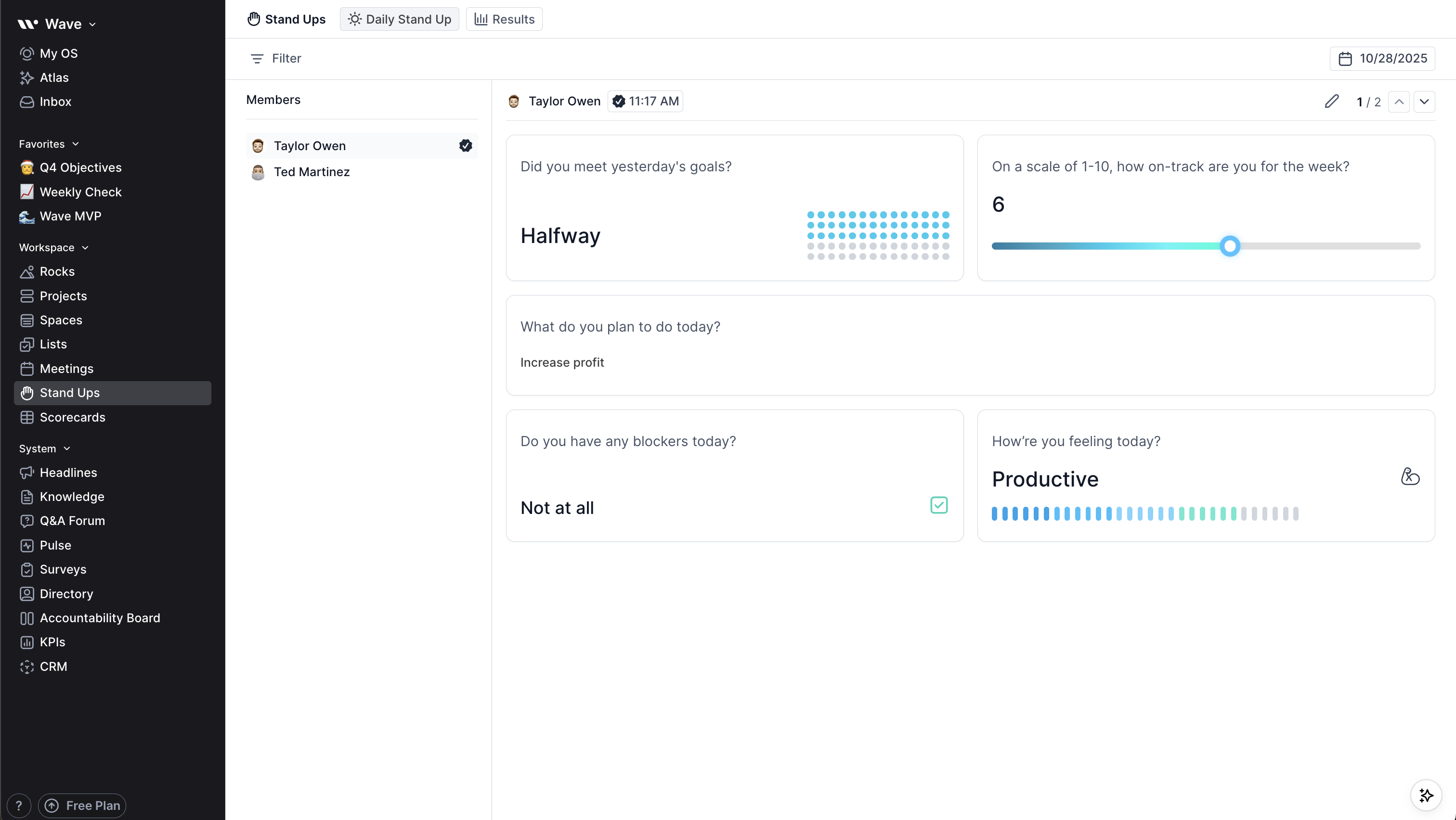Click the edit pencil on Taylor Owen's stand up
Image resolution: width=1456 pixels, height=820 pixels.
tap(1332, 101)
